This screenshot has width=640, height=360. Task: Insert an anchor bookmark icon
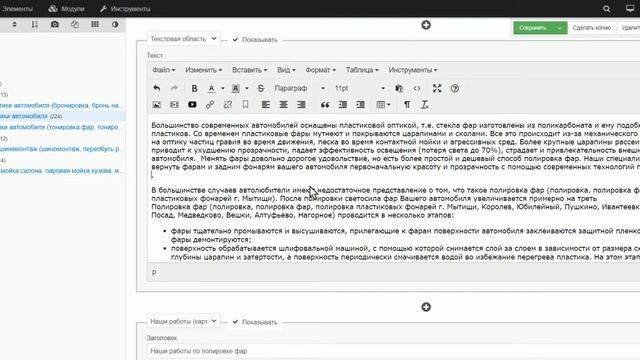pyautogui.click(x=245, y=105)
